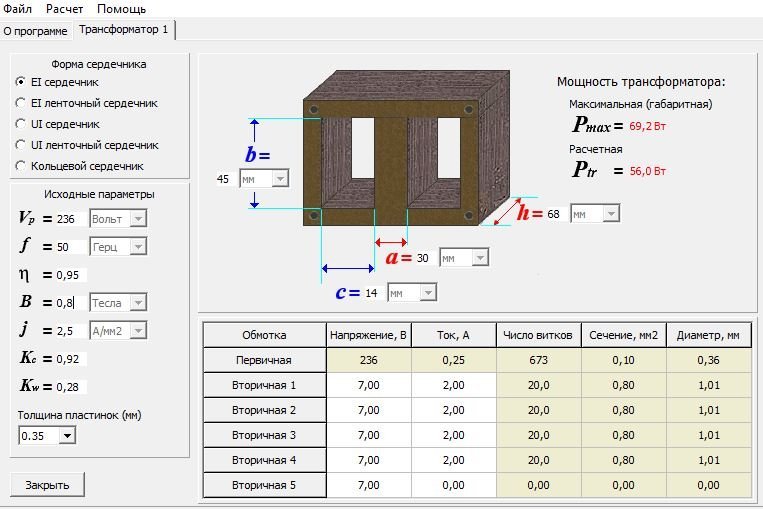
Task: Switch to the О программе tab
Action: coord(36,31)
